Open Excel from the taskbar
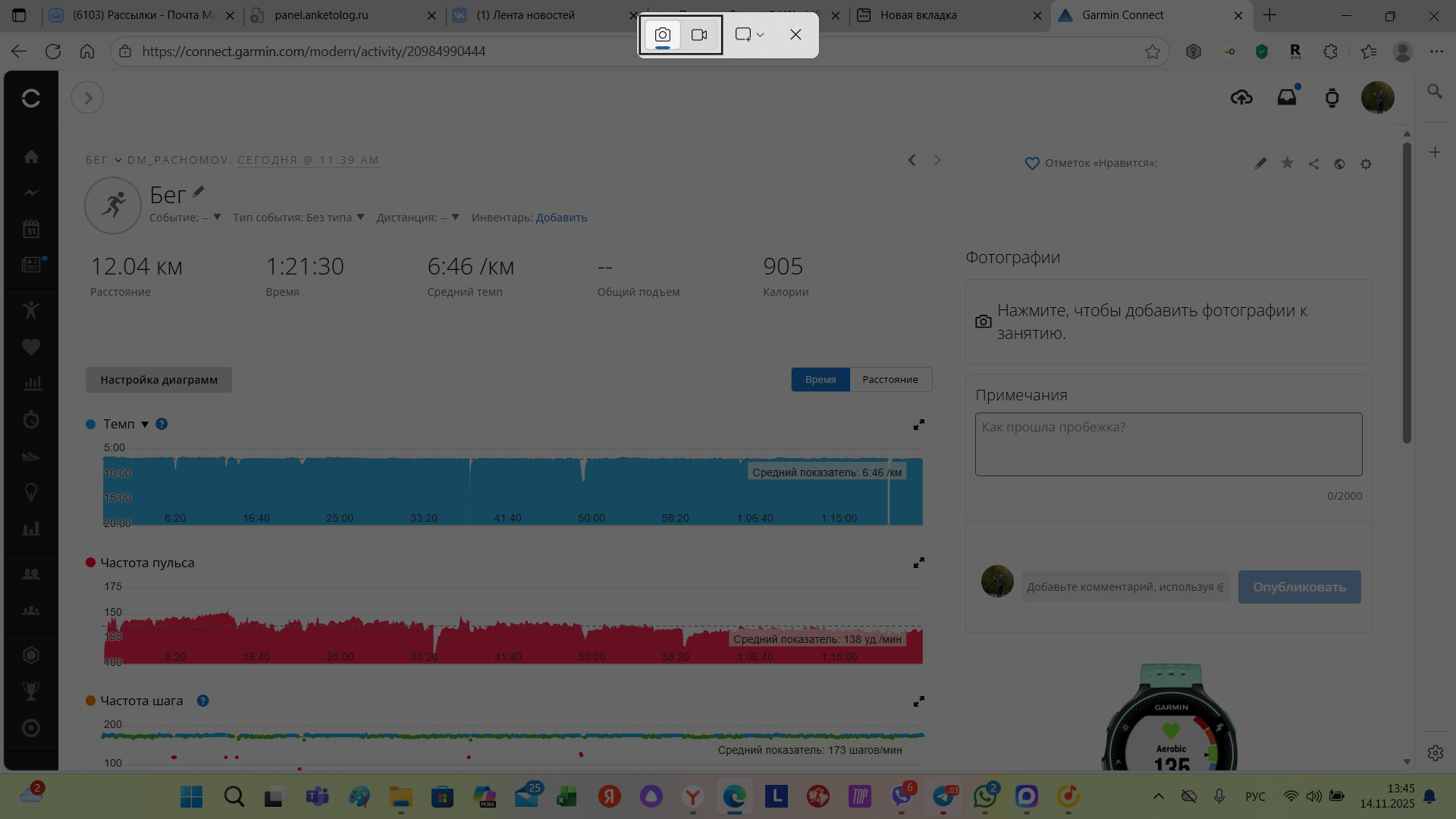 point(566,796)
